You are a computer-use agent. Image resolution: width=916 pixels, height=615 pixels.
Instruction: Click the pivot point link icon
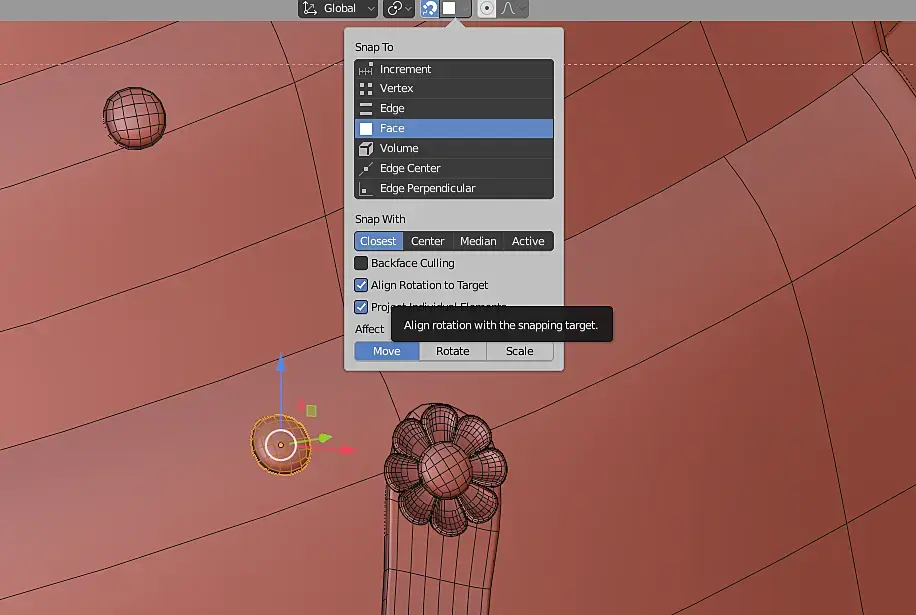coord(395,8)
